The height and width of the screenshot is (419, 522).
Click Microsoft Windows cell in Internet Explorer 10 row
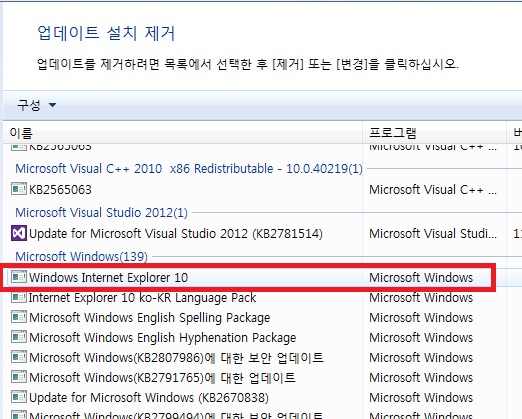click(421, 277)
